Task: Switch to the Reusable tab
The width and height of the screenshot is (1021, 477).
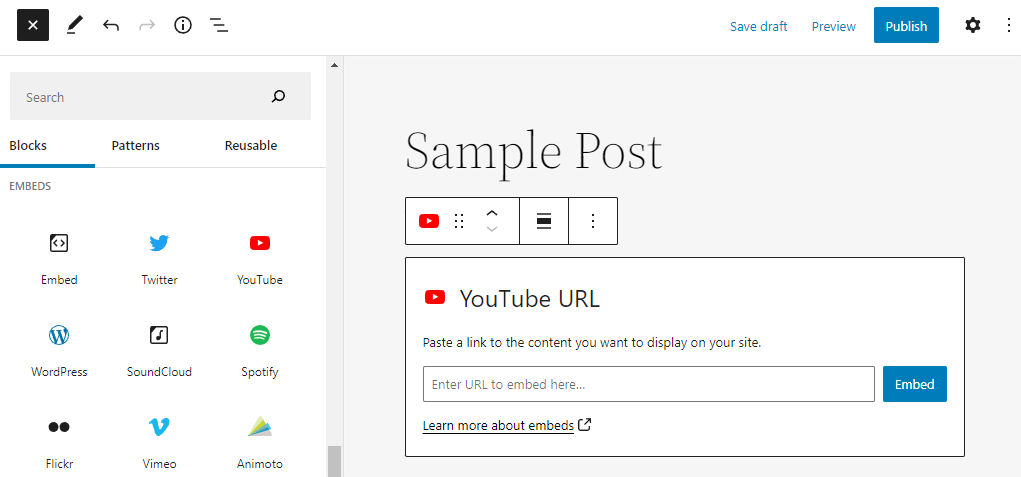Action: pos(250,146)
